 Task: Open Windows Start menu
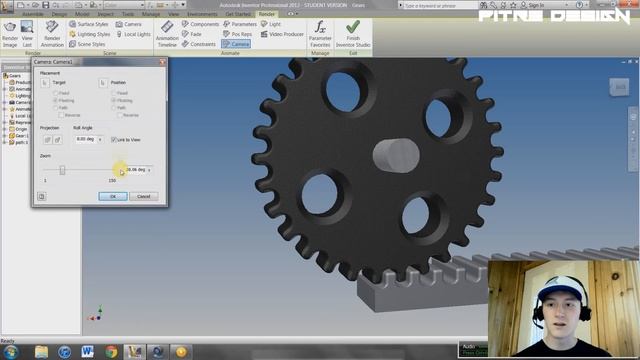tap(11, 351)
